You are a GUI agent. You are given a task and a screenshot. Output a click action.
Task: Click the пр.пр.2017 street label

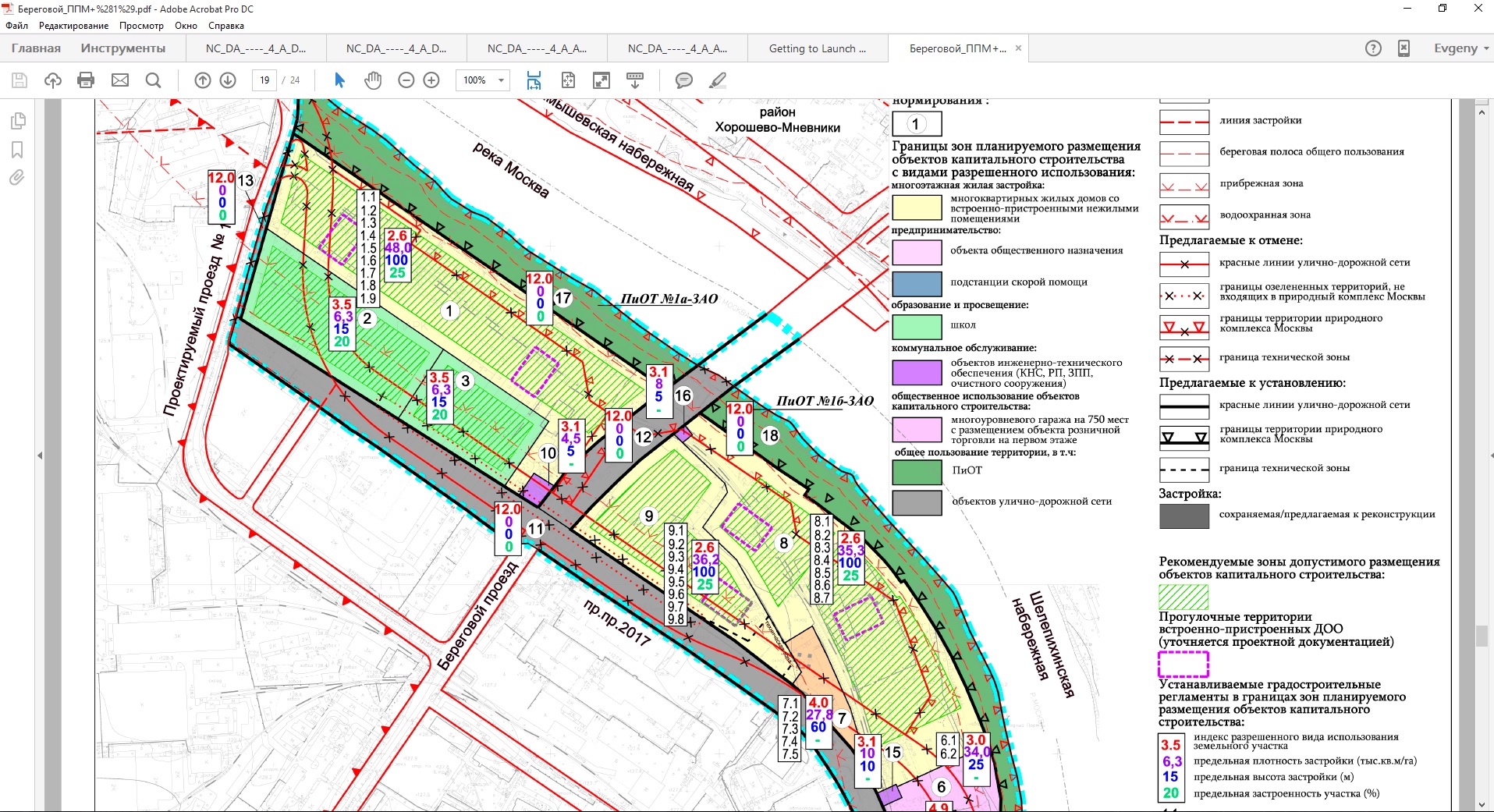point(617,623)
